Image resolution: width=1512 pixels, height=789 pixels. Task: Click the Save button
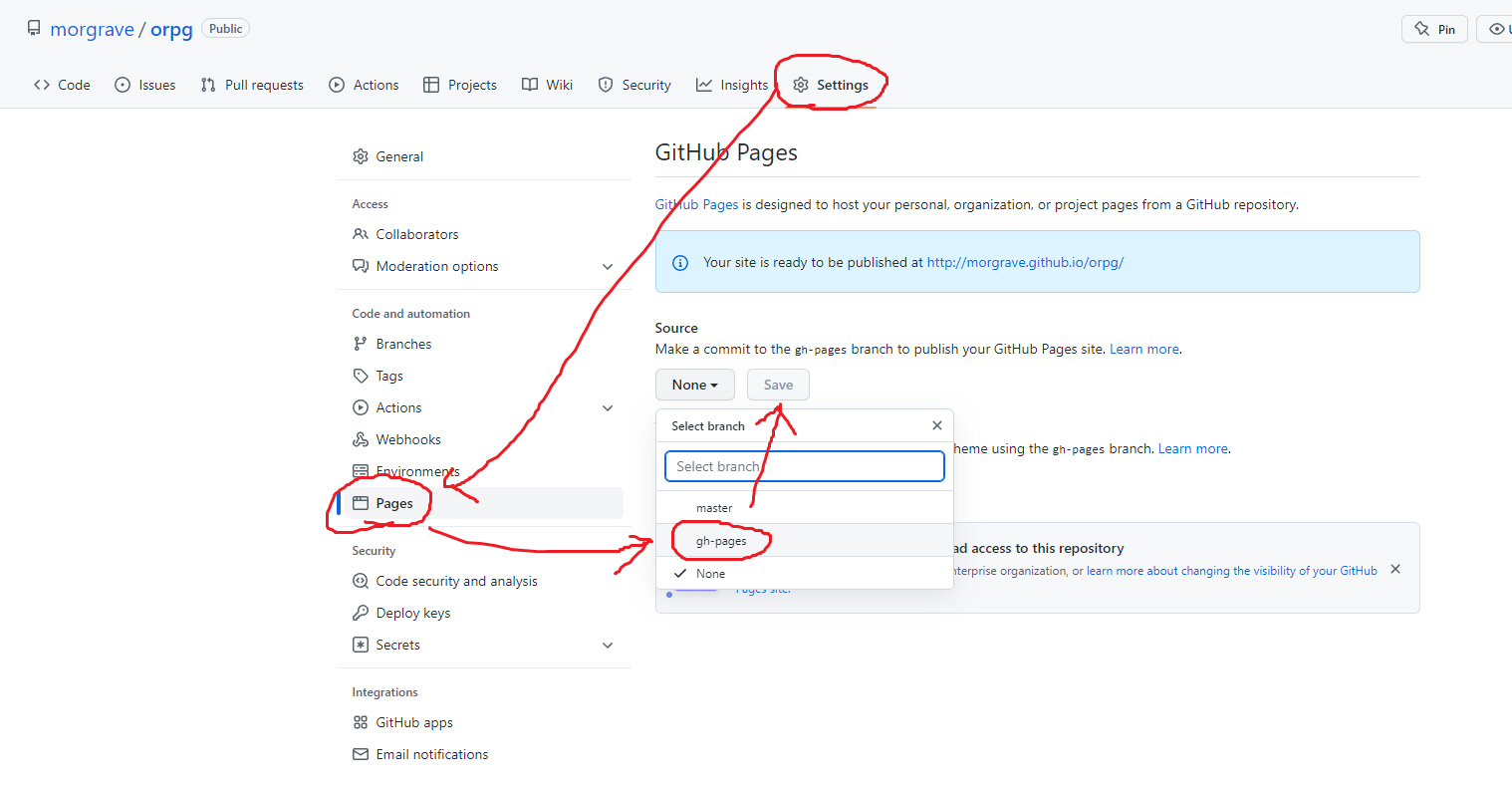click(778, 385)
